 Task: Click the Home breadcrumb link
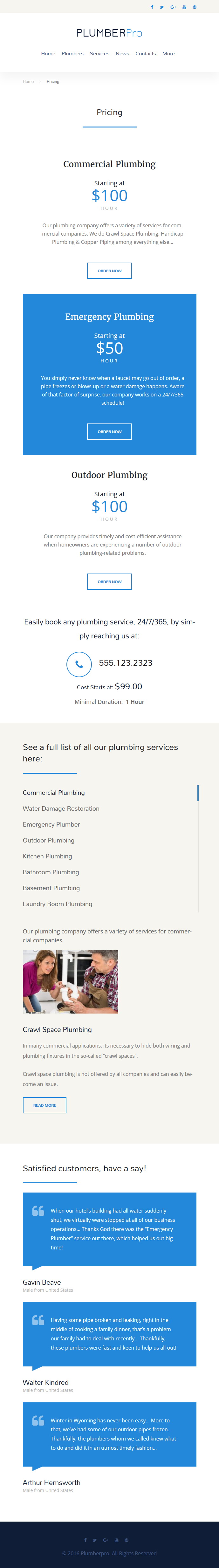[x=28, y=82]
